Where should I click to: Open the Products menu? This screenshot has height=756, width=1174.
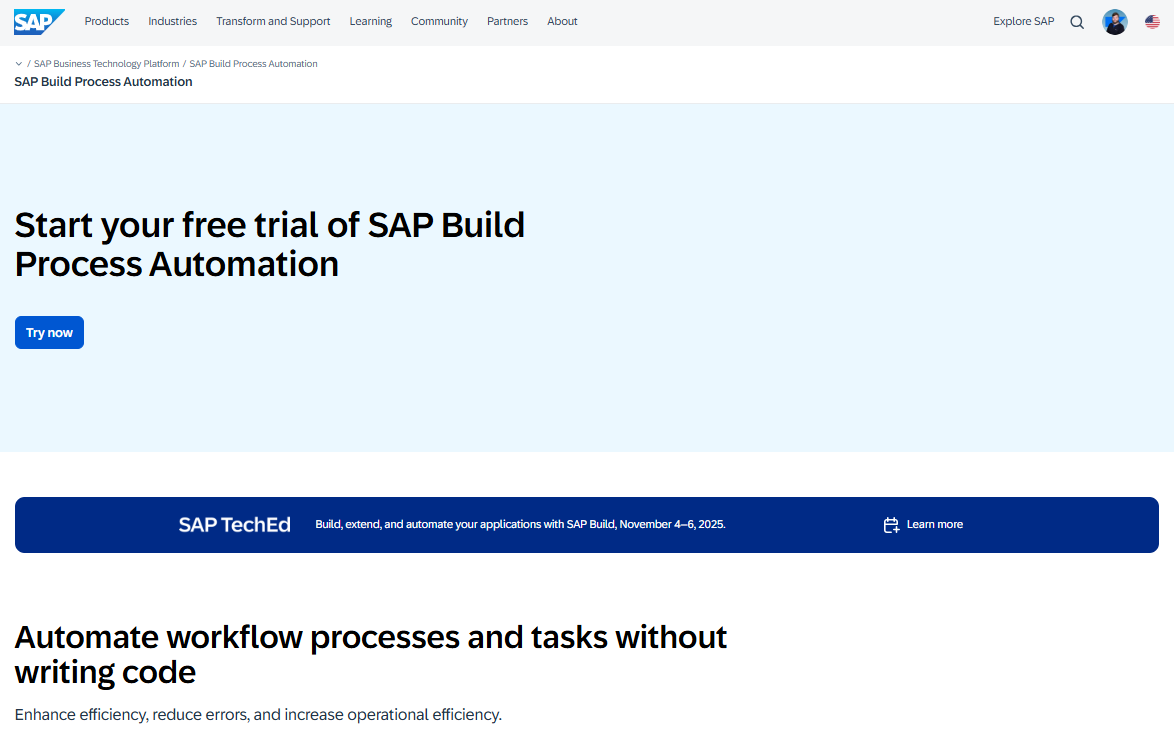click(106, 21)
